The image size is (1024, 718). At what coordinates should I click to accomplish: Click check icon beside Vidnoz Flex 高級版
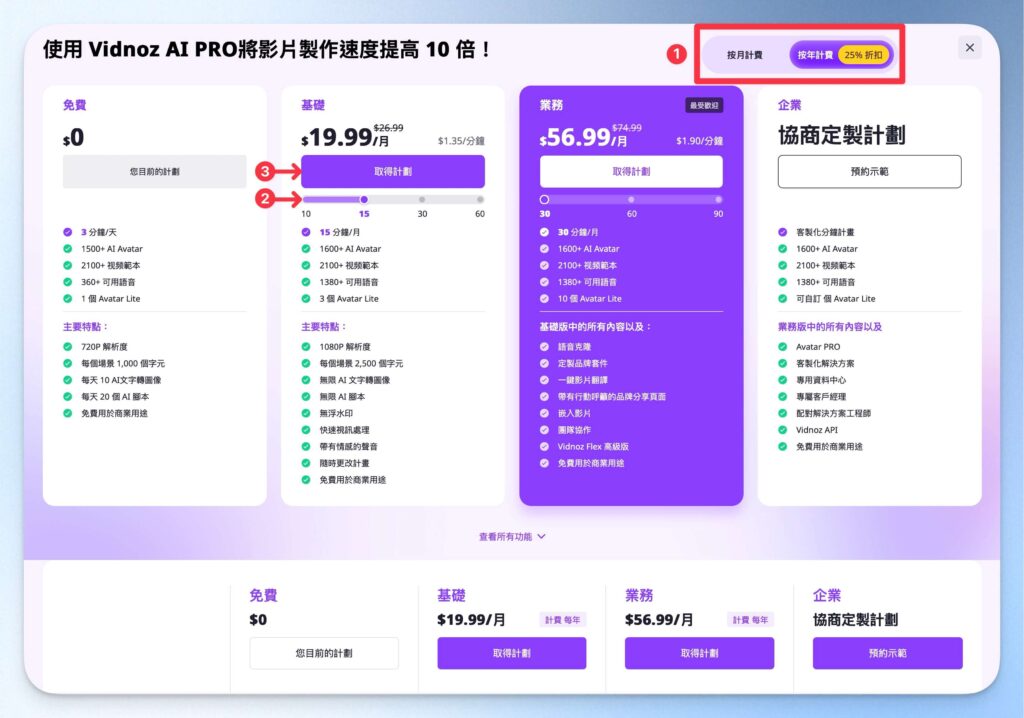544,446
